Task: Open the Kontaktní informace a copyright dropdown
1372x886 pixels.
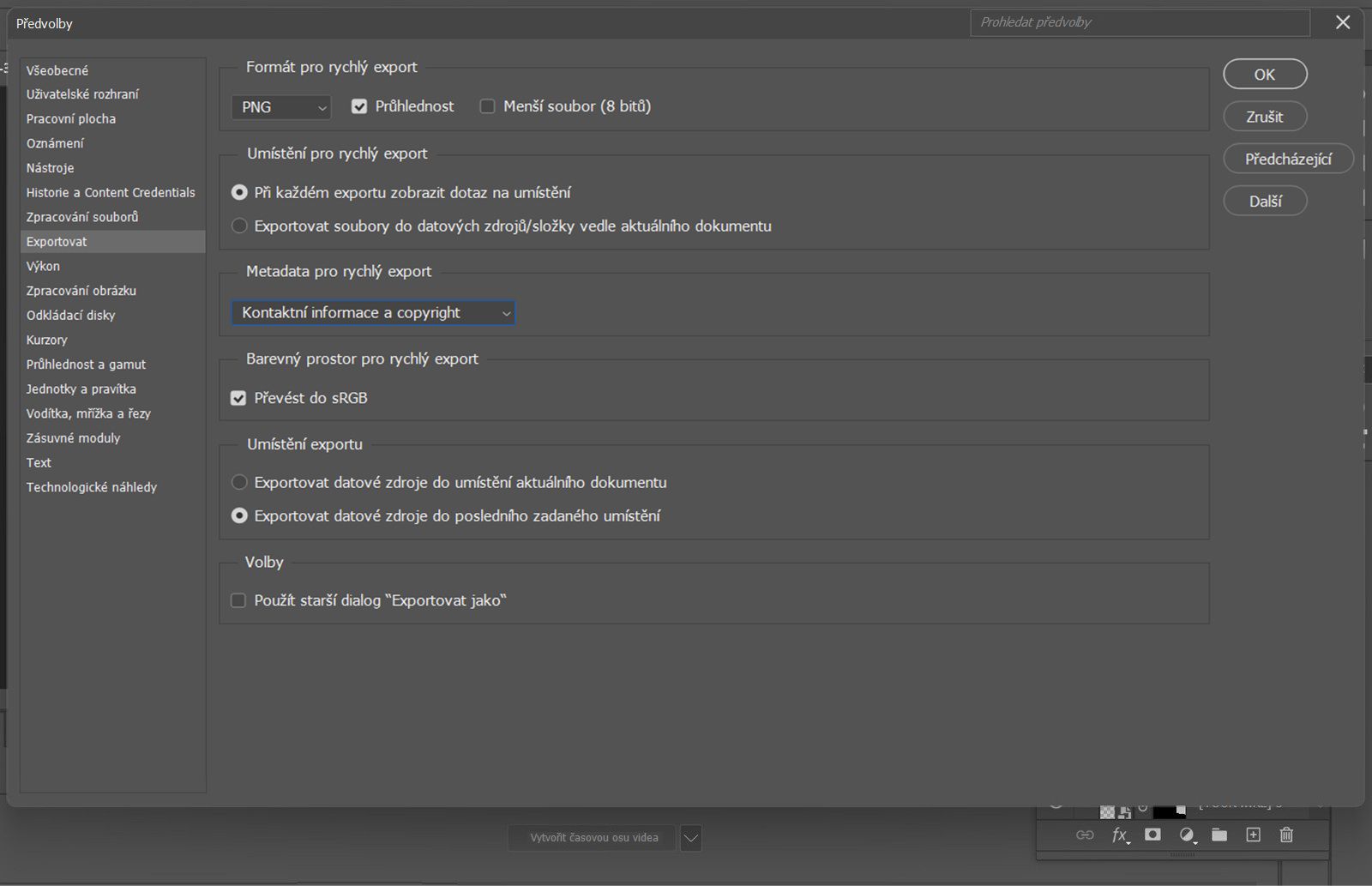Action: 372,312
